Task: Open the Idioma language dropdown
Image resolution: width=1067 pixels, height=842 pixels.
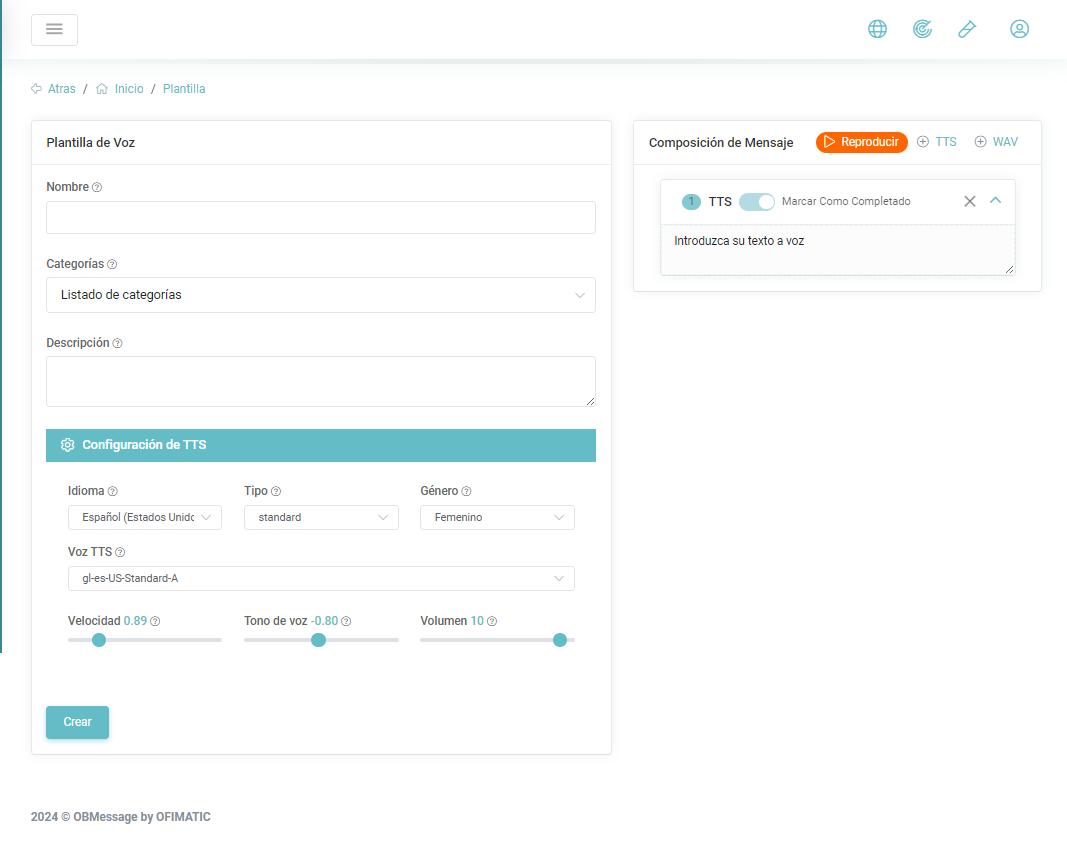Action: (x=144, y=517)
